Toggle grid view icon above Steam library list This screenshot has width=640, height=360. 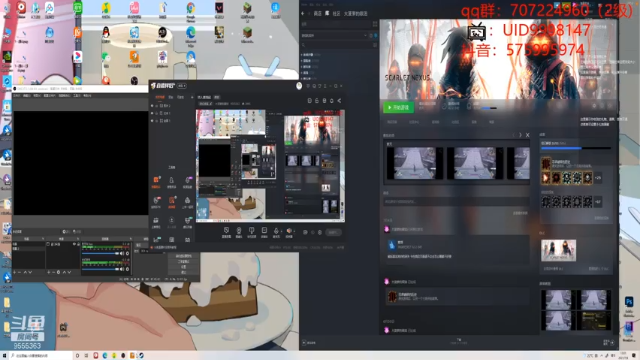(375, 24)
